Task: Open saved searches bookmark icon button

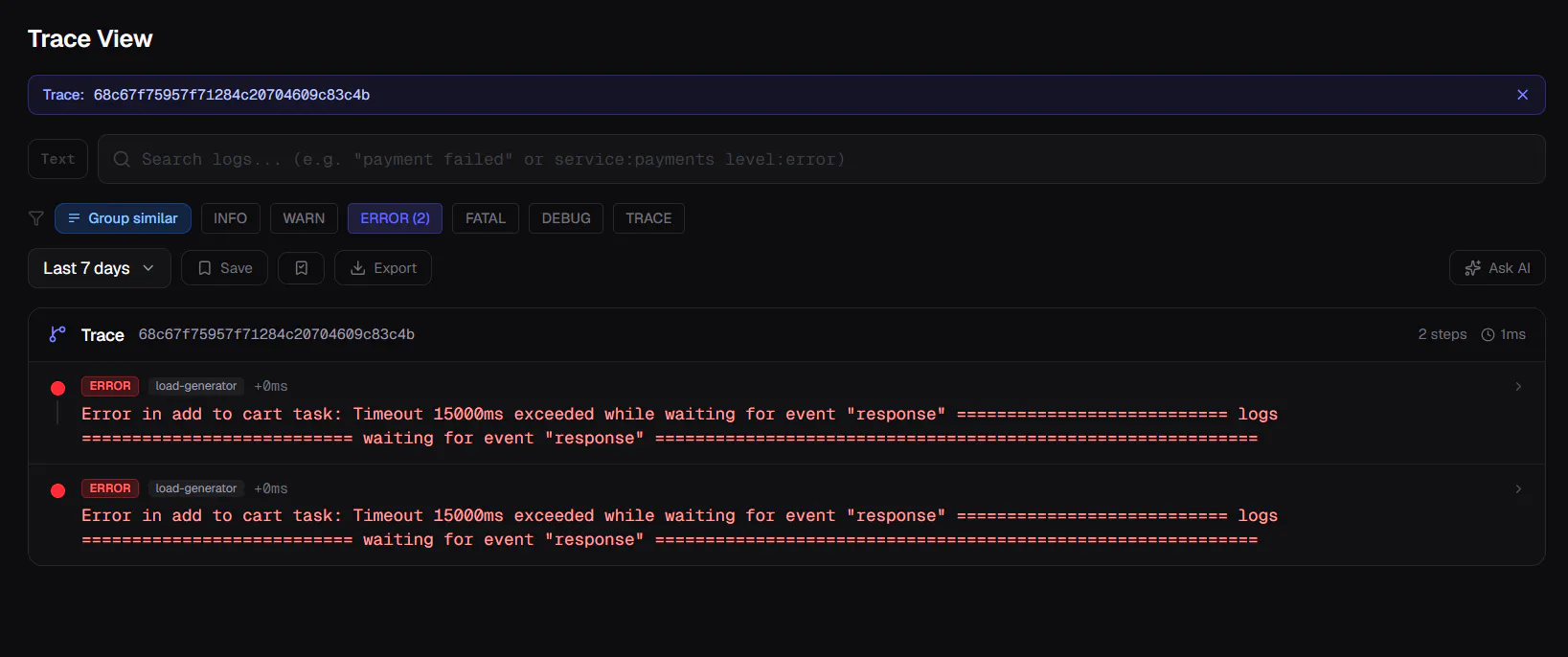Action: [x=301, y=268]
